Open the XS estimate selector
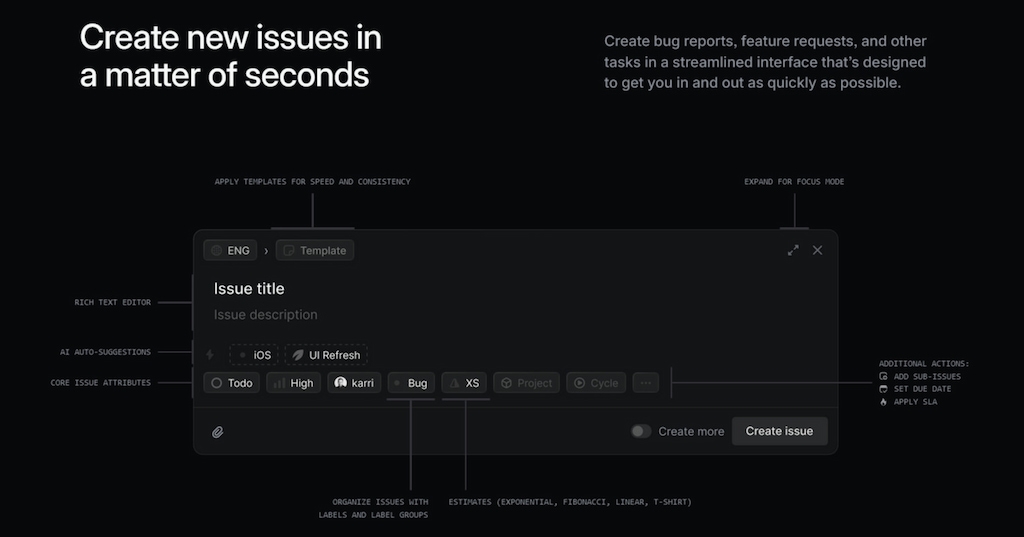Image resolution: width=1024 pixels, height=537 pixels. (x=464, y=383)
